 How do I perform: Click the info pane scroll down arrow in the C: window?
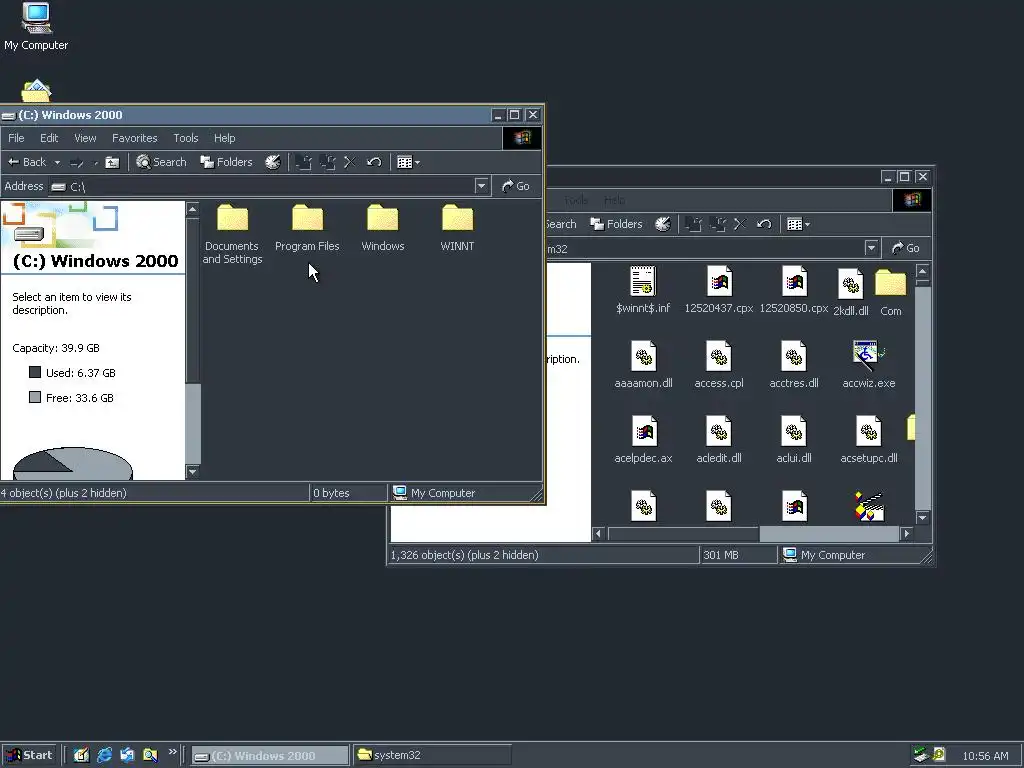[x=193, y=472]
